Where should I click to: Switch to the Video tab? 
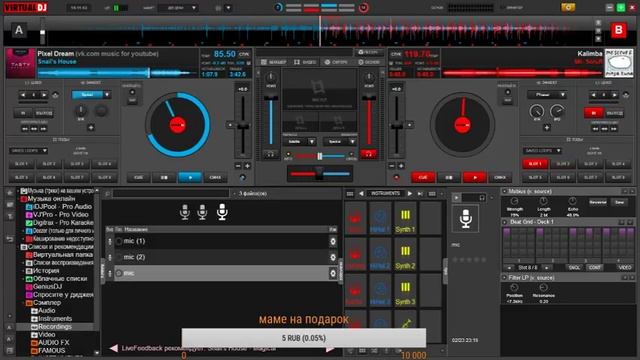[305, 62]
